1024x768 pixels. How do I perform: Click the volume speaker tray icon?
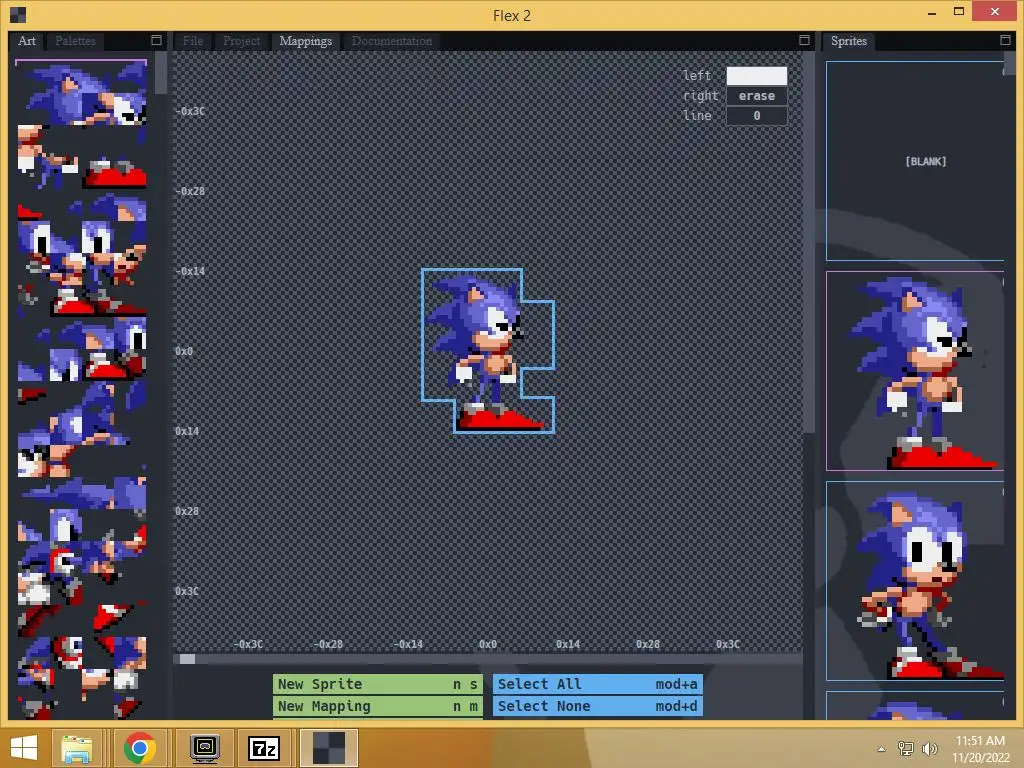tap(929, 748)
